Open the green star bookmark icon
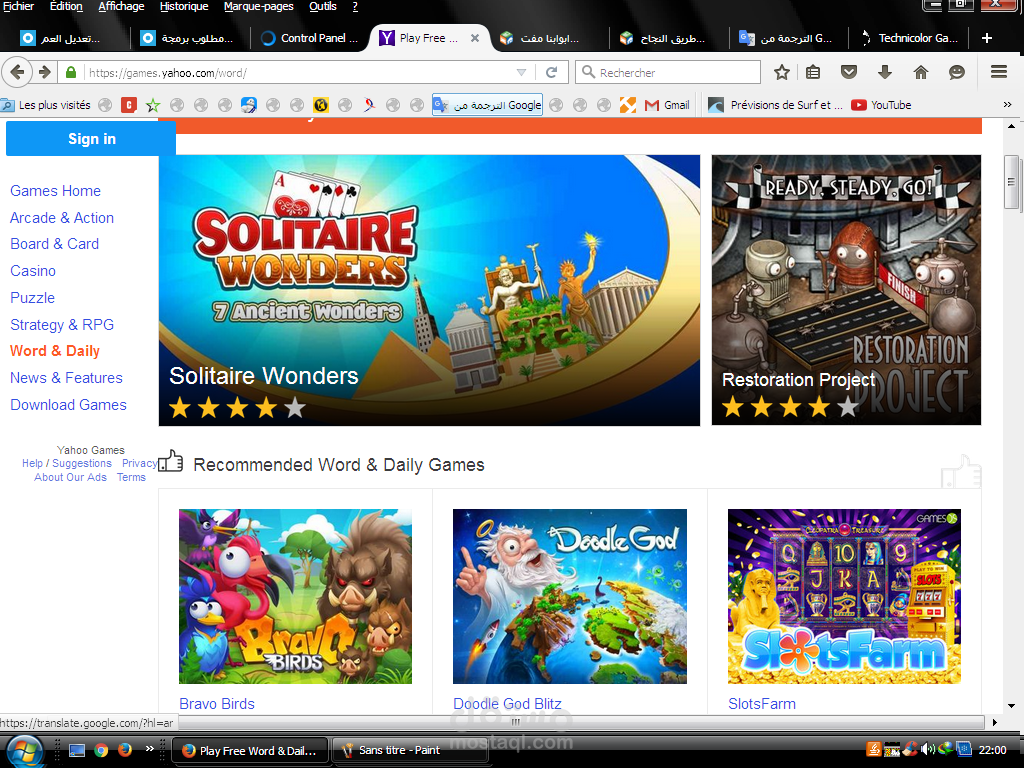The image size is (1024, 768). point(153,104)
